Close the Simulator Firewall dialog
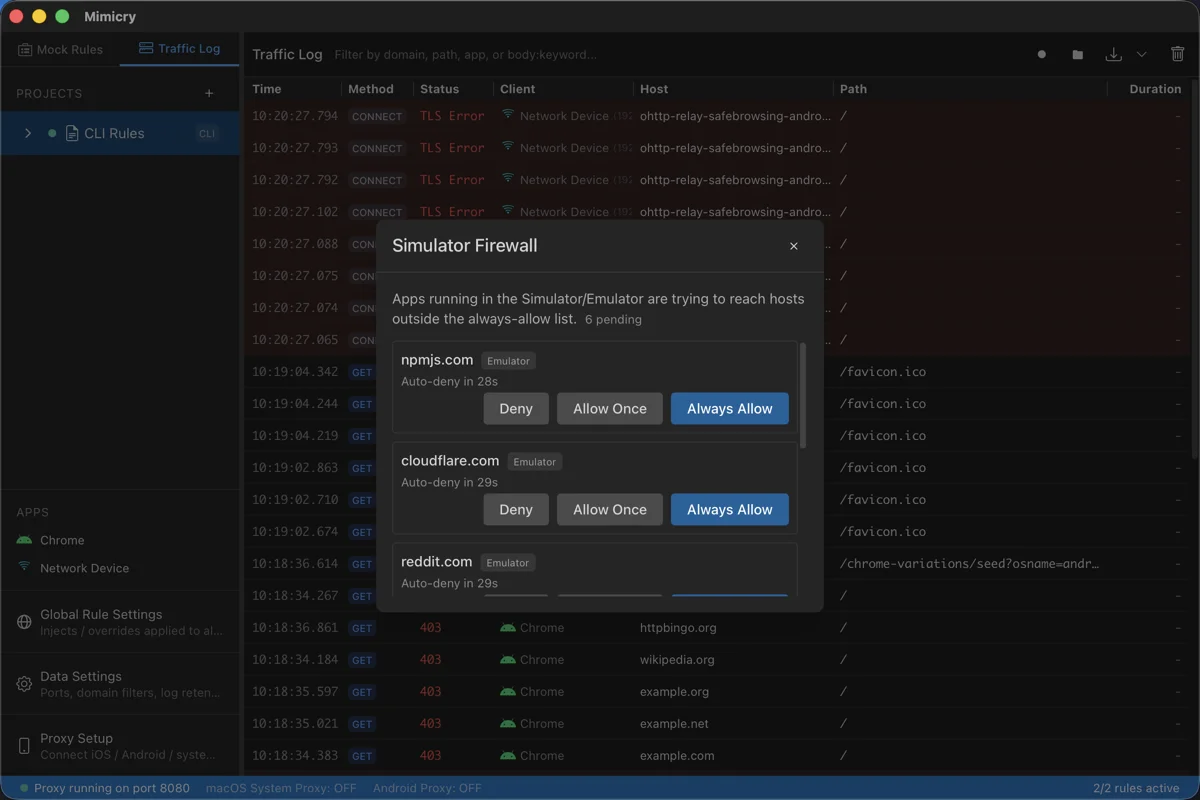This screenshot has width=1200, height=800. (x=794, y=246)
